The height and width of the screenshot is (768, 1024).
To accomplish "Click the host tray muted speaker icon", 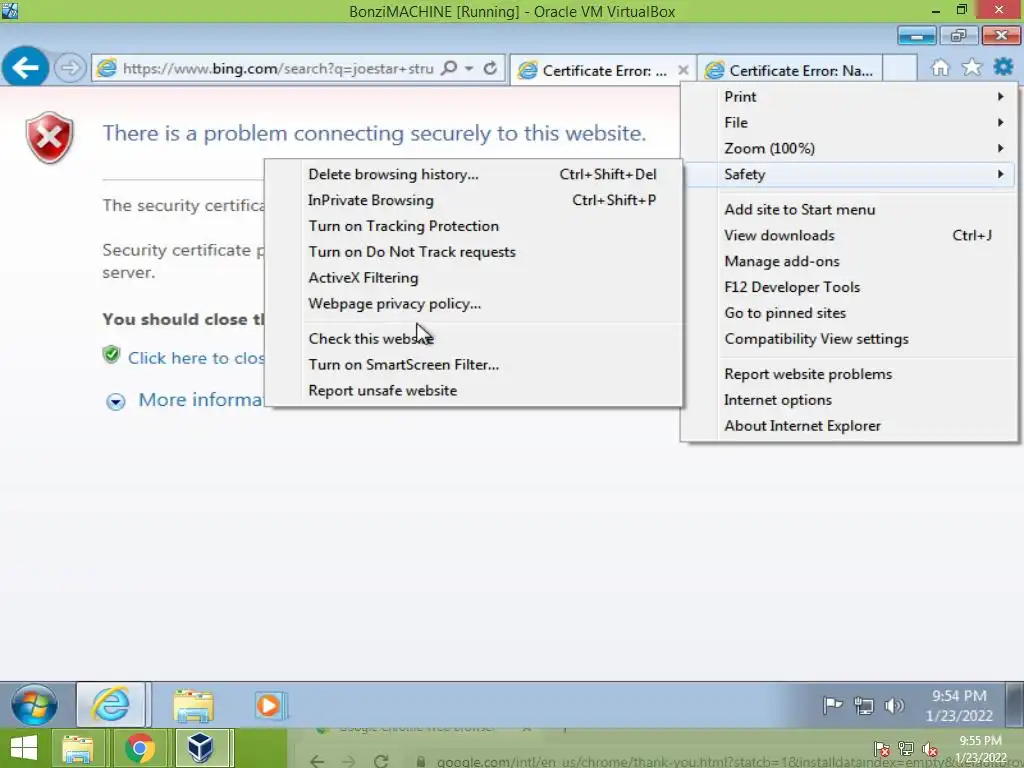I will coord(930,749).
